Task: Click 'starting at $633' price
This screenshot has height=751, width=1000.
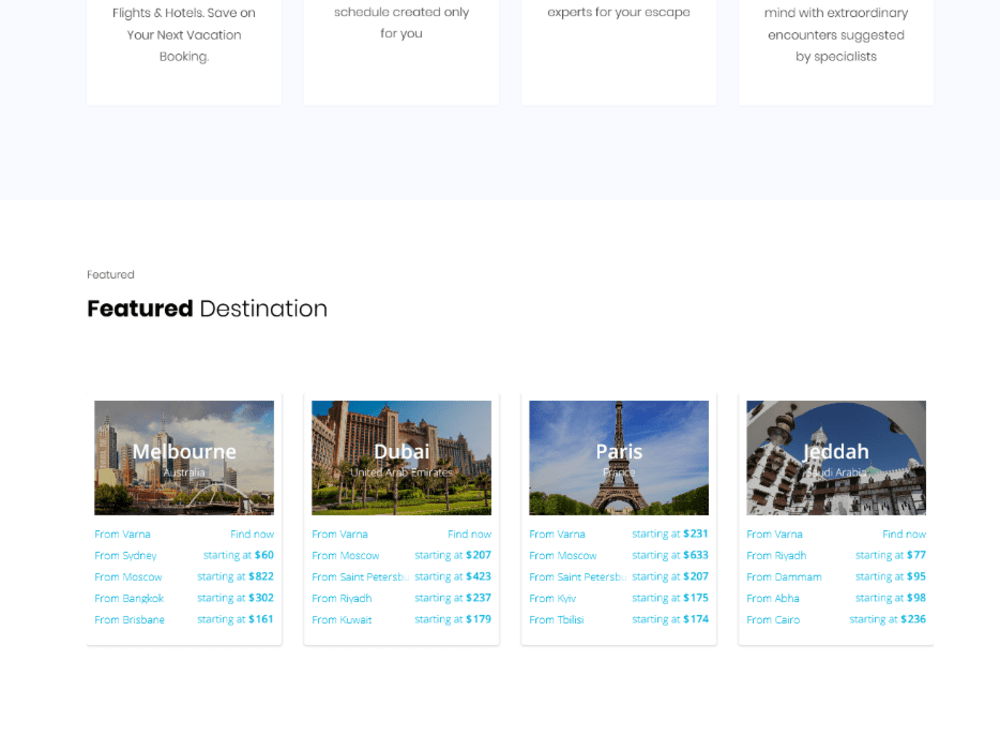Action: 670,555
